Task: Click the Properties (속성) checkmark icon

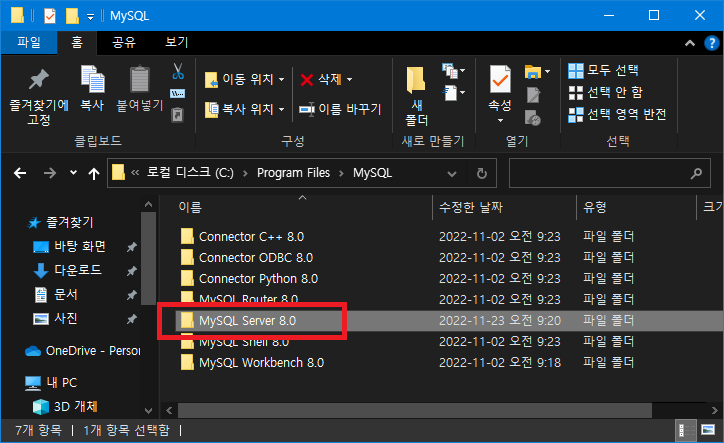Action: (500, 79)
